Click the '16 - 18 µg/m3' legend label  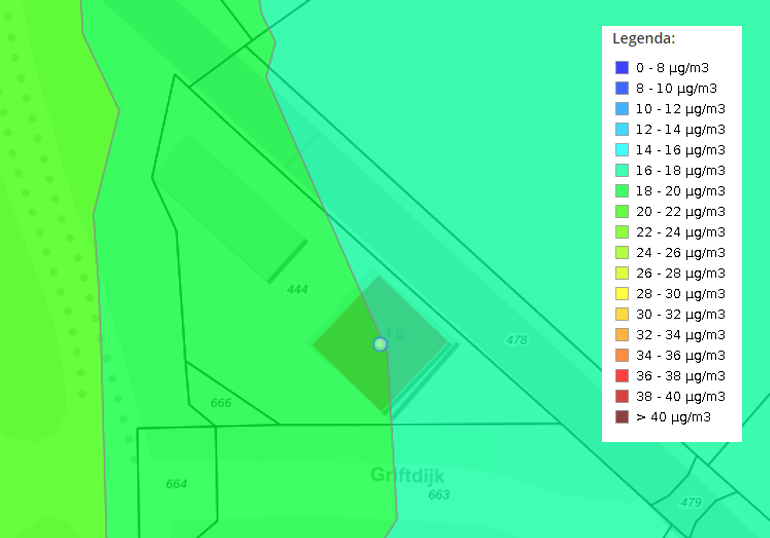pos(680,171)
